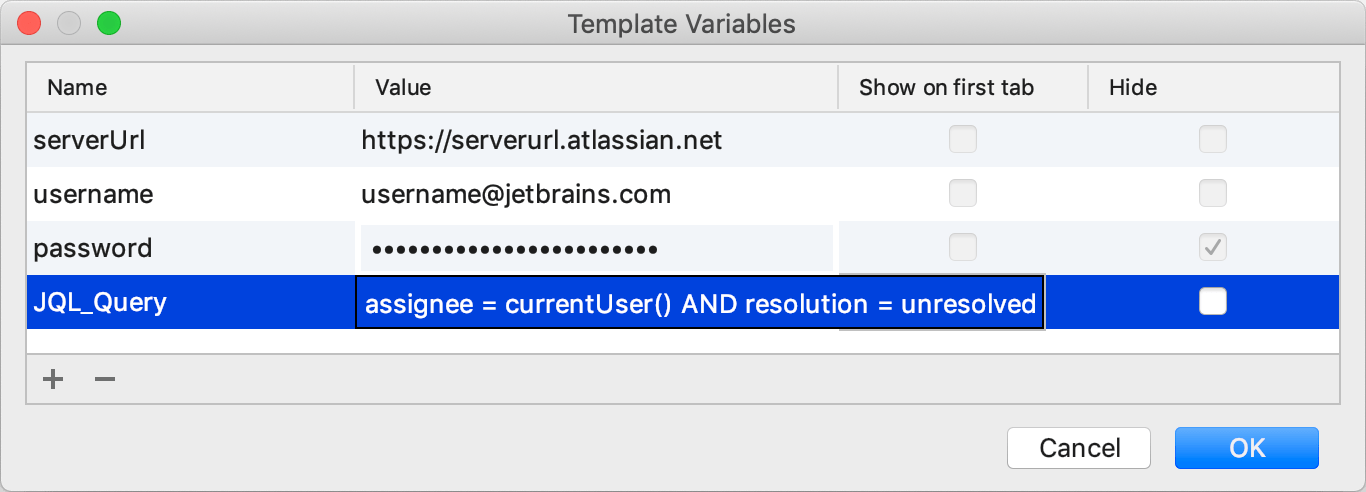Click the Cancel button
The image size is (1366, 492).
(1079, 448)
